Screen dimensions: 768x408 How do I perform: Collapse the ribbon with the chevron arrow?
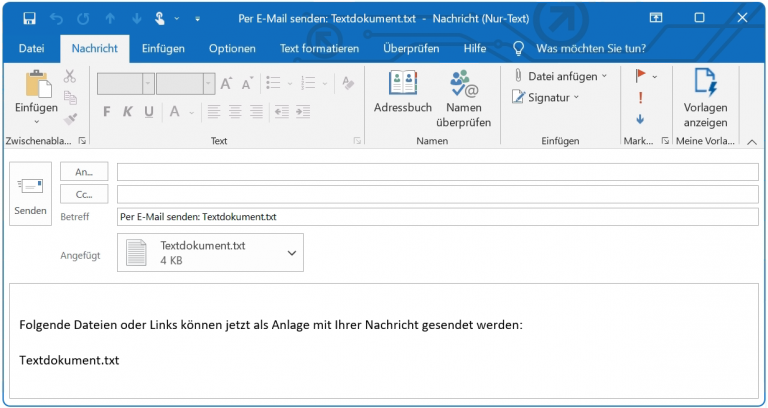pyautogui.click(x=752, y=142)
